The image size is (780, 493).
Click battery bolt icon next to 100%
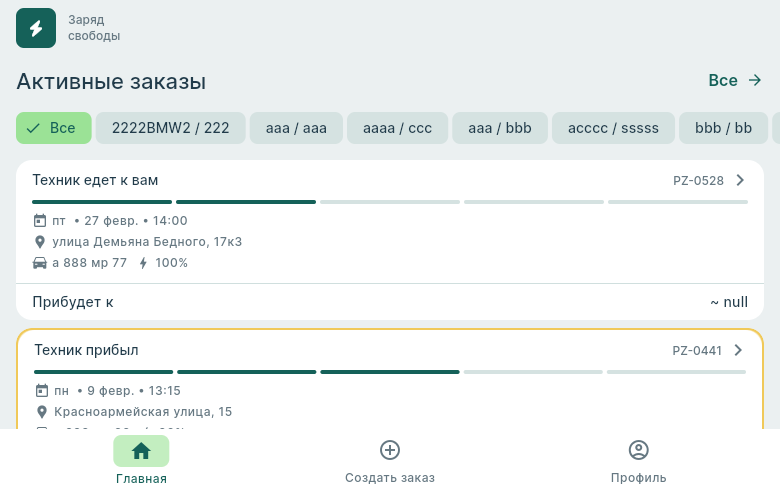pyautogui.click(x=143, y=263)
